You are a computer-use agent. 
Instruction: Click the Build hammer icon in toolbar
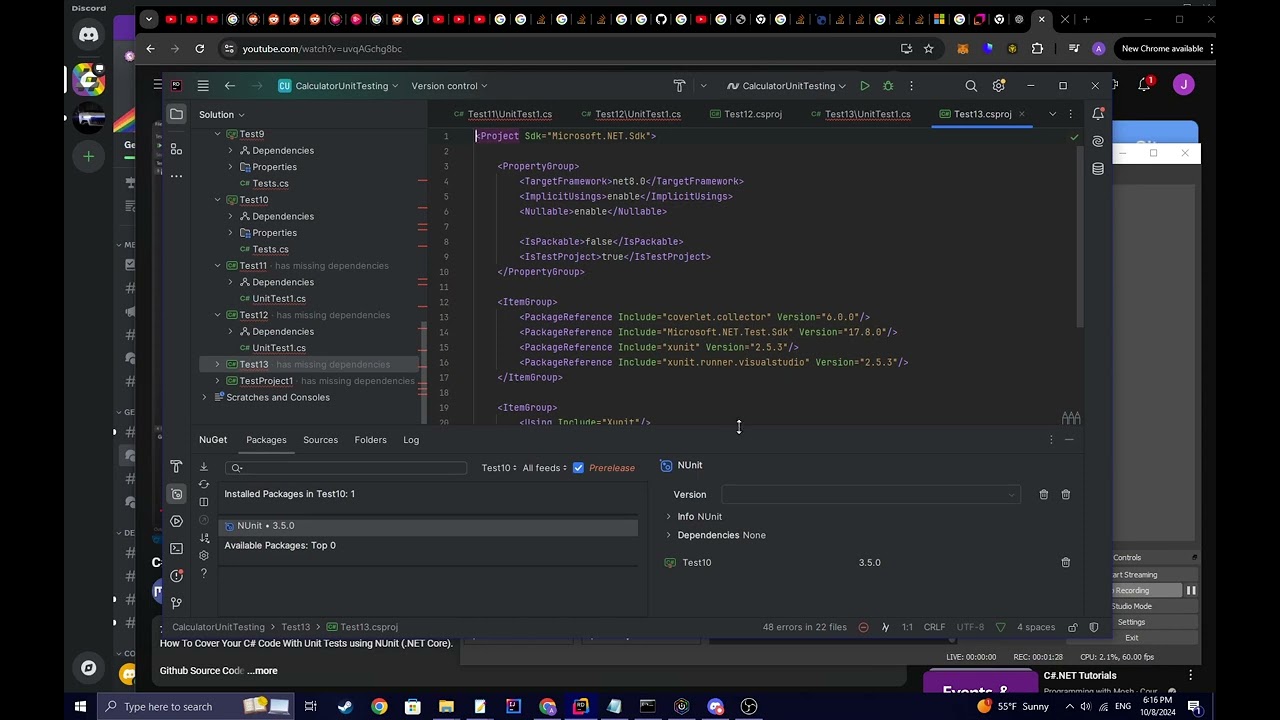pyautogui.click(x=680, y=86)
